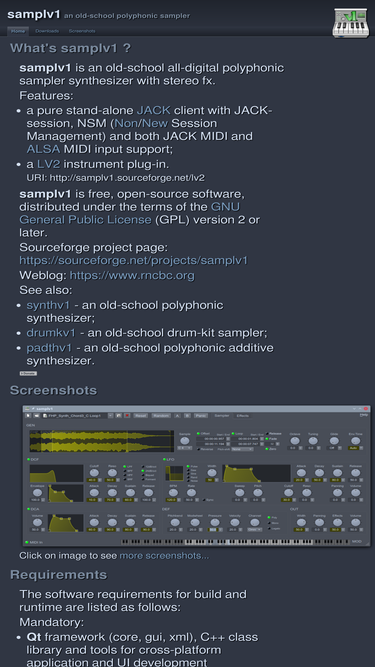Open the Non session manager link
Viewport: 375px width, 667px height.
[x=127, y=123]
